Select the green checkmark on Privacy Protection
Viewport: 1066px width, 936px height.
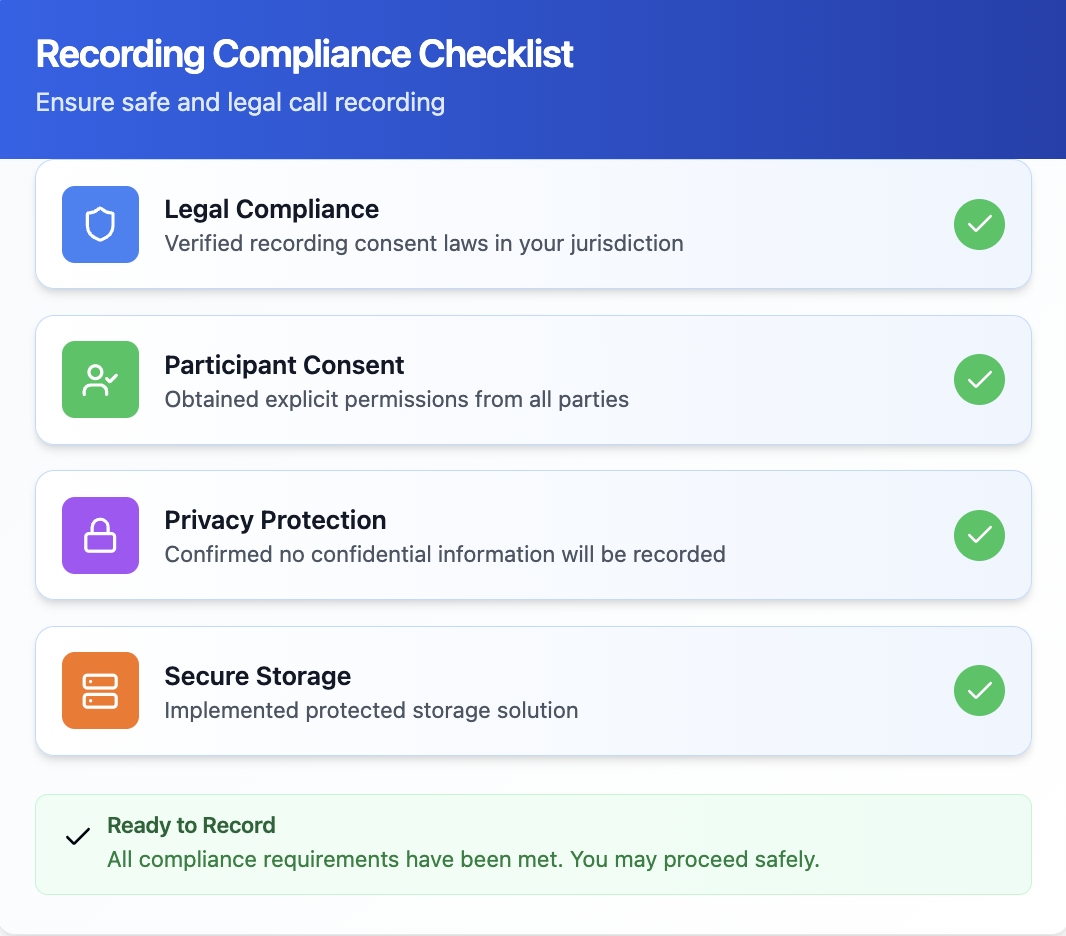(979, 535)
